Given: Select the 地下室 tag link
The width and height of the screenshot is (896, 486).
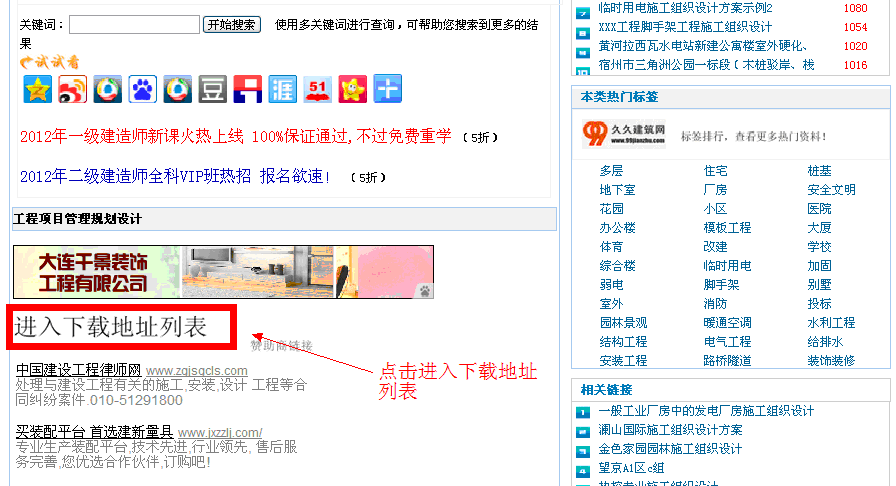Looking at the screenshot, I should [617, 190].
